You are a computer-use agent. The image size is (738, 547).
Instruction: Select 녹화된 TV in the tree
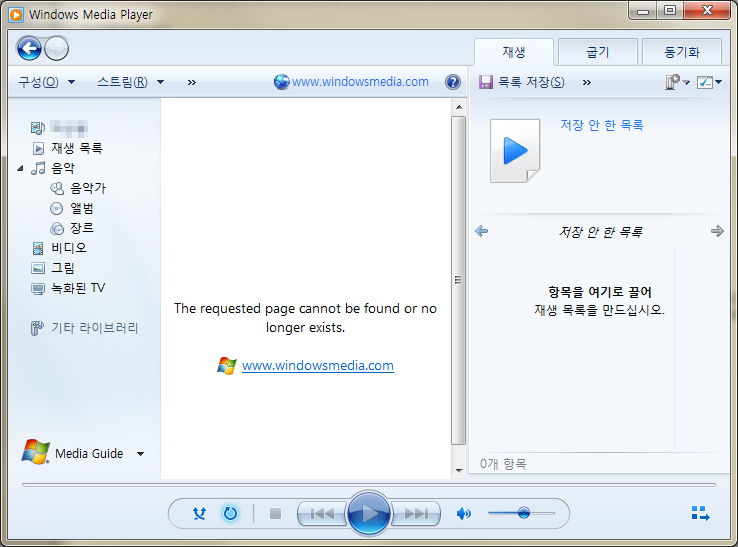click(x=78, y=288)
